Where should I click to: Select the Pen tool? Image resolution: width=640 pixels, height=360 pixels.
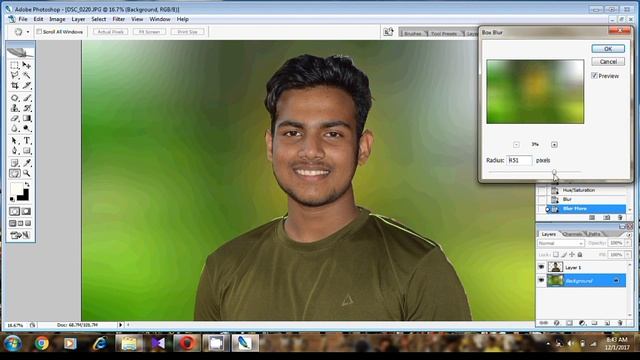click(x=15, y=151)
